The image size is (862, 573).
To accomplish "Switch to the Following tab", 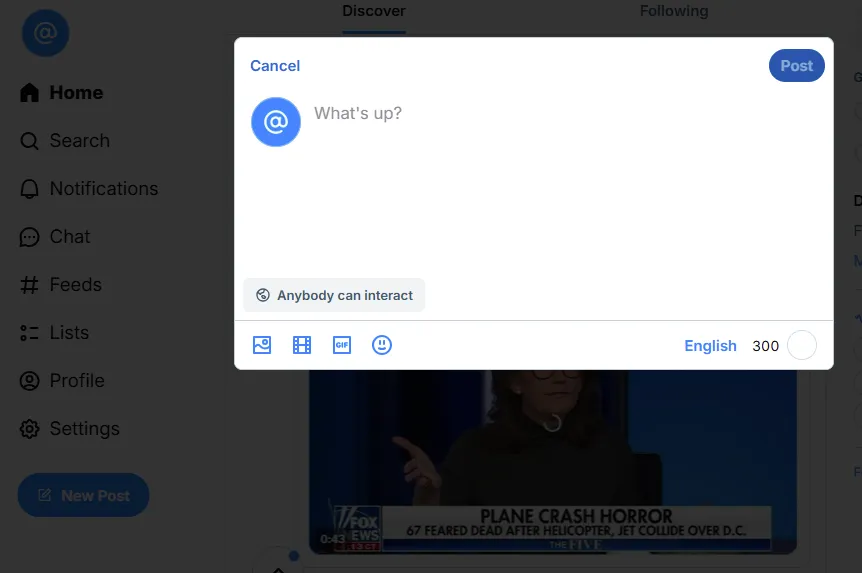I will (673, 11).
